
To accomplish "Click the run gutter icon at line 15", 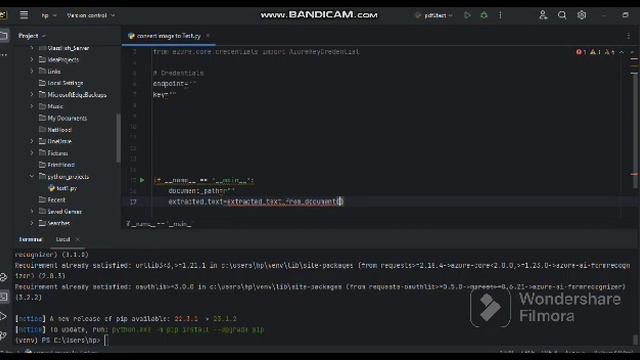I will 142,180.
